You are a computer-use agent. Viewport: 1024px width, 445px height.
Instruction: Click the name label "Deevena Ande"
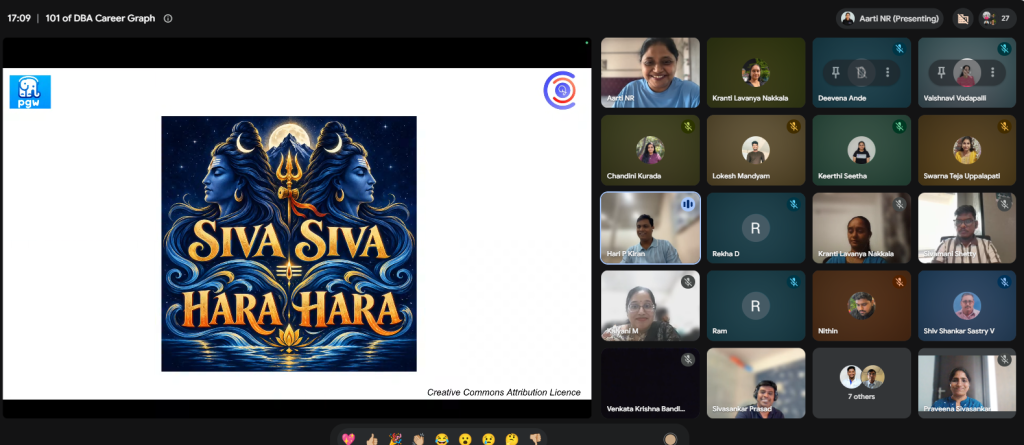click(x=842, y=98)
